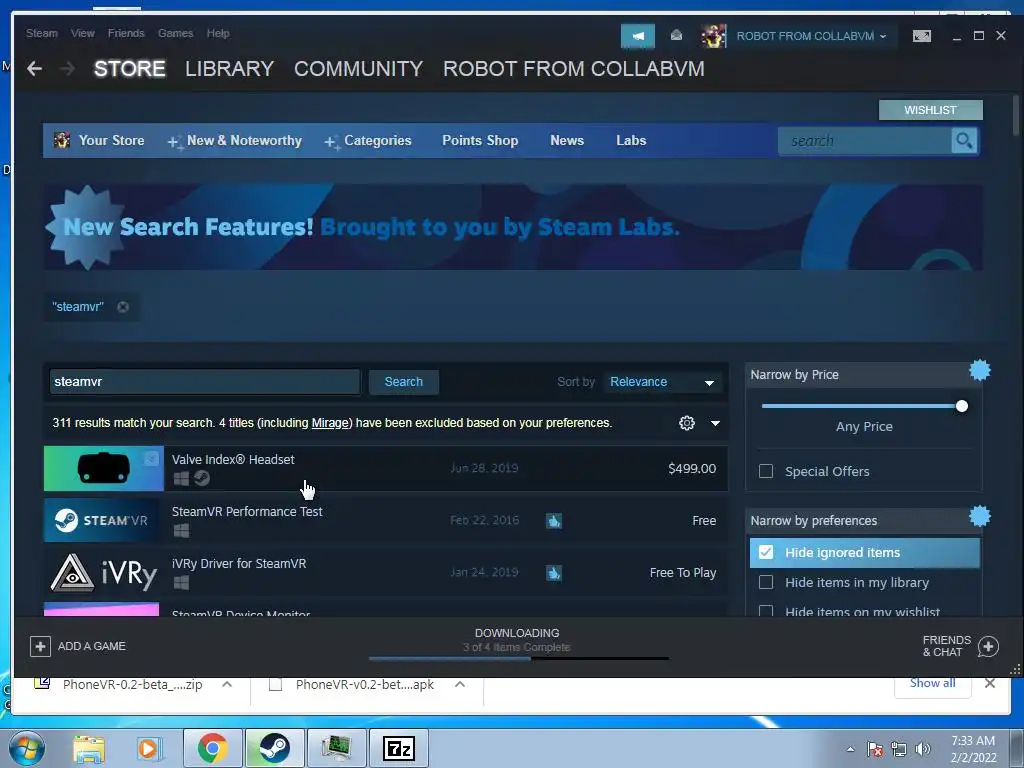
Task: Switch to Big Picture mode icon
Action: (x=921, y=36)
